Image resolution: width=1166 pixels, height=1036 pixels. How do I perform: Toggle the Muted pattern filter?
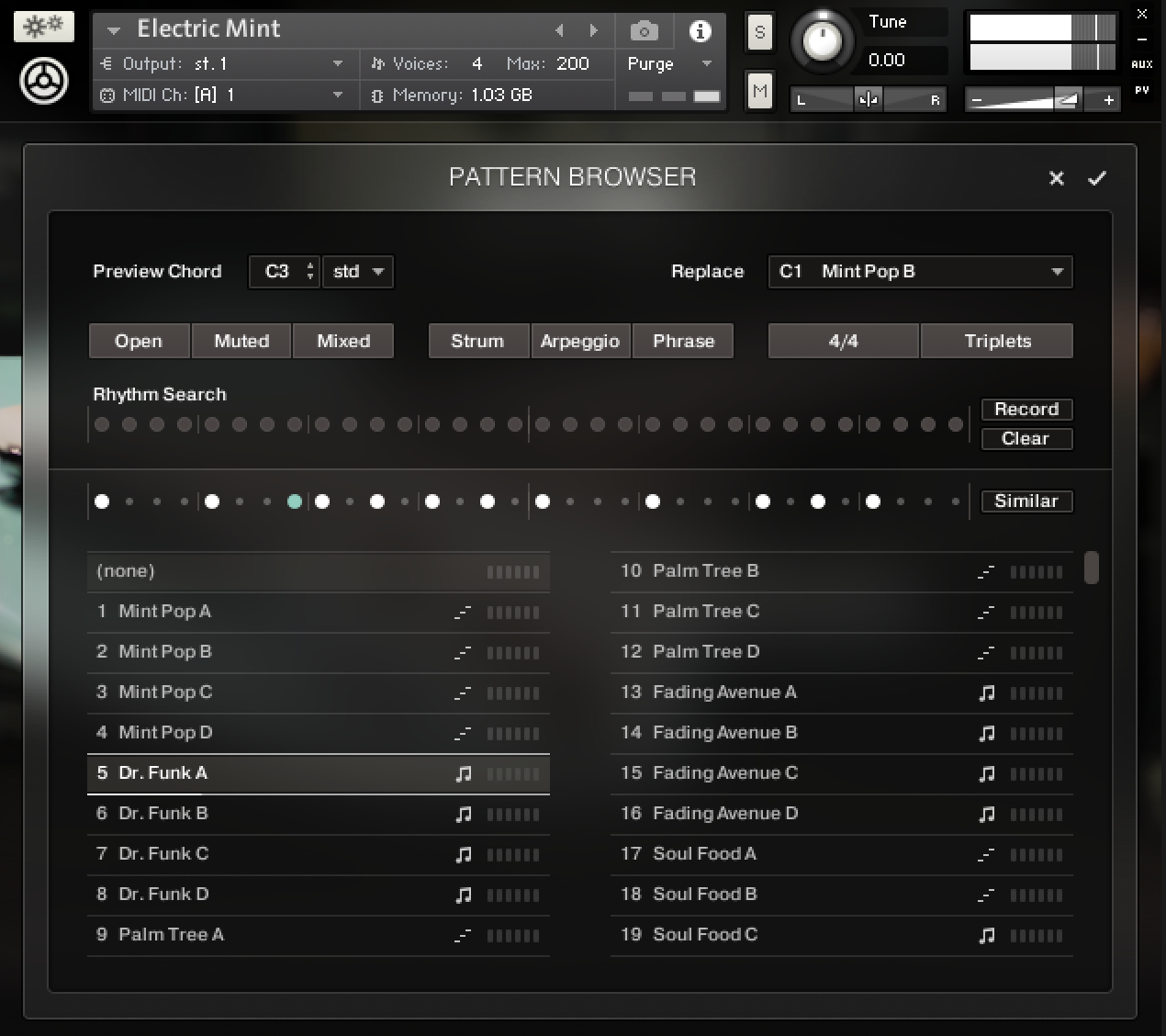(x=241, y=341)
